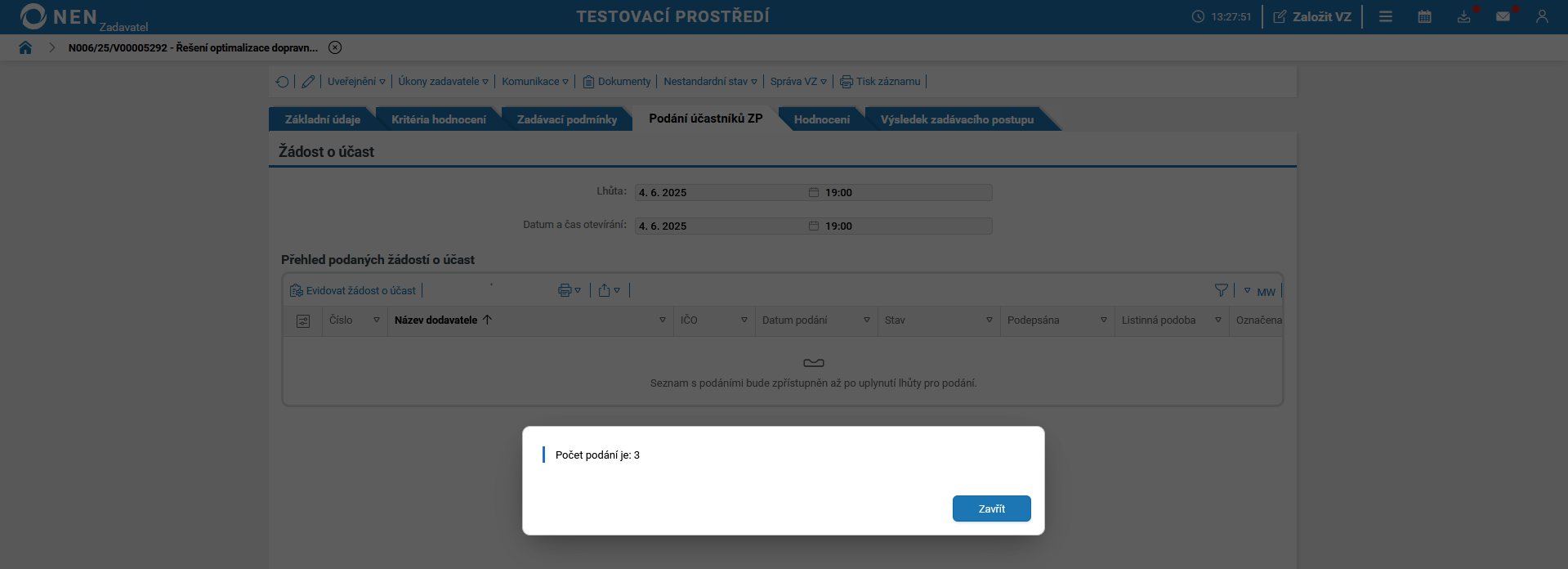Open the filter funnel icon above the table
Screen dimensions: 1568x569
pyautogui.click(x=1221, y=290)
